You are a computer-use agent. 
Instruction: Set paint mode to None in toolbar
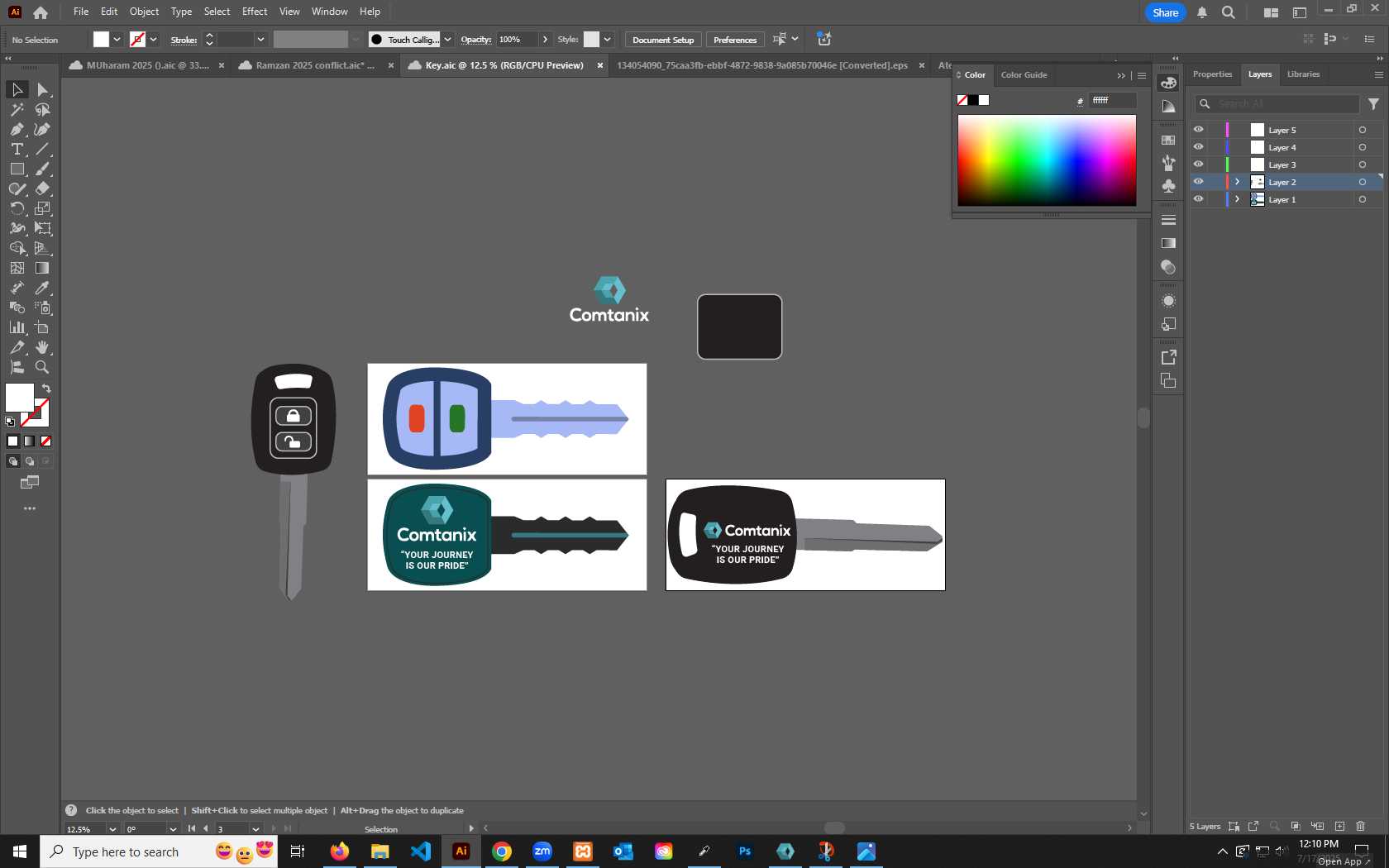(46, 441)
